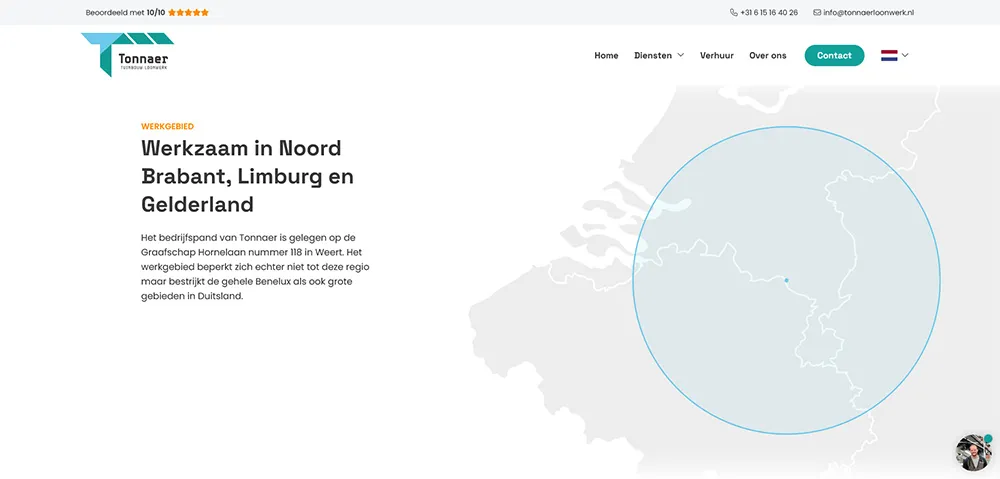Click the phone handset icon
The image size is (1000, 479).
[x=734, y=13]
